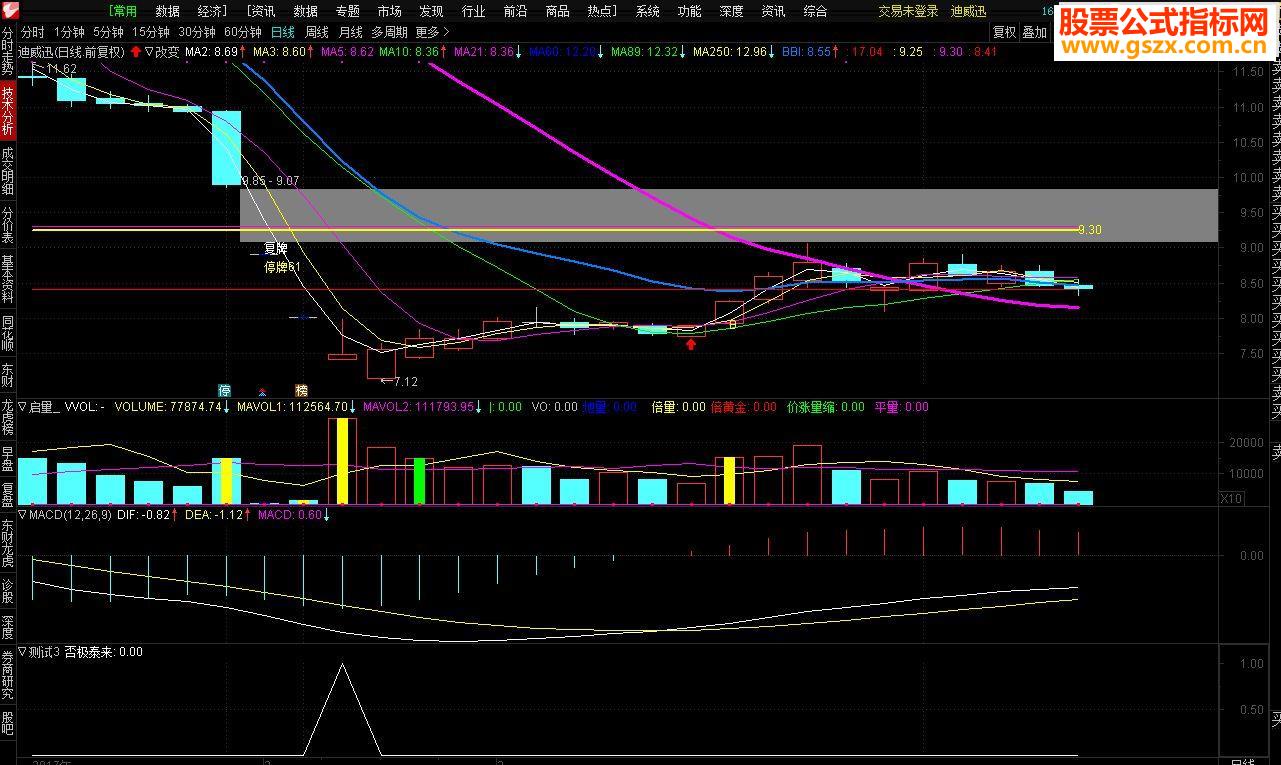
Task: Select the 多周期 multi-period tab
Action: tap(389, 32)
